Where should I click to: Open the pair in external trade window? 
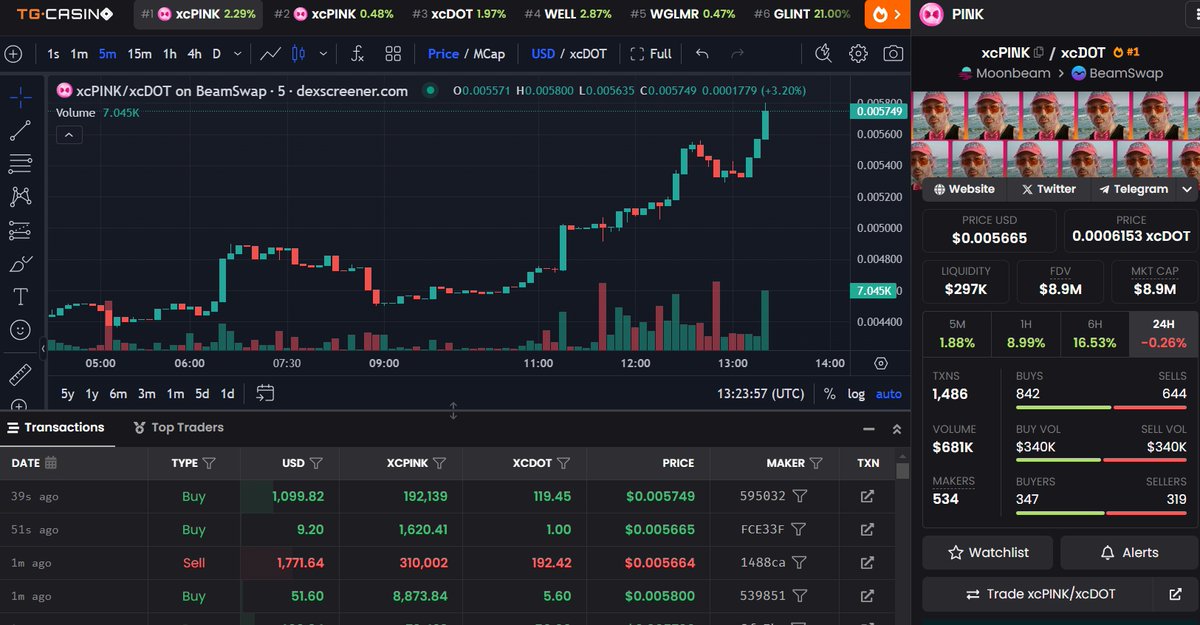1175,594
